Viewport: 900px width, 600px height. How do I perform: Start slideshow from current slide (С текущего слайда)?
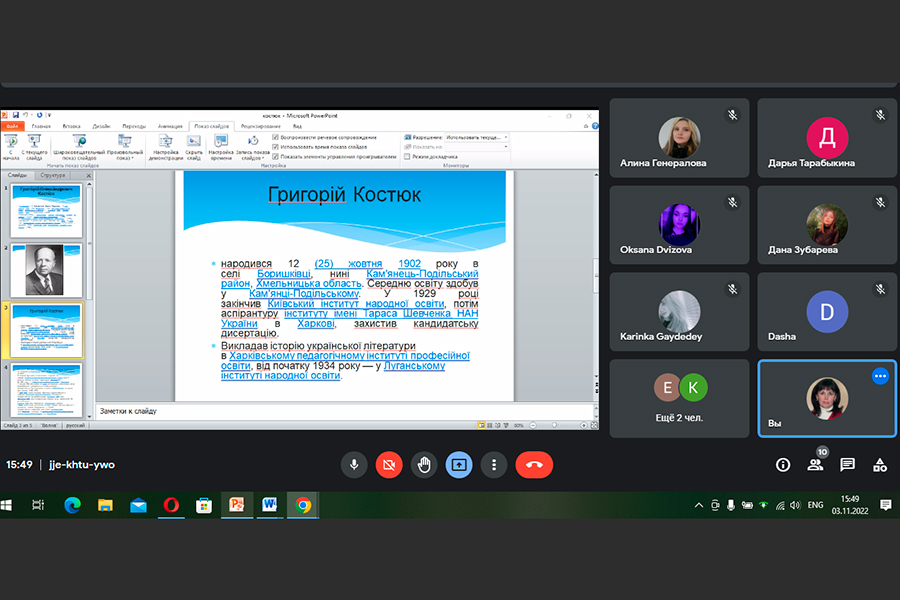(x=34, y=148)
